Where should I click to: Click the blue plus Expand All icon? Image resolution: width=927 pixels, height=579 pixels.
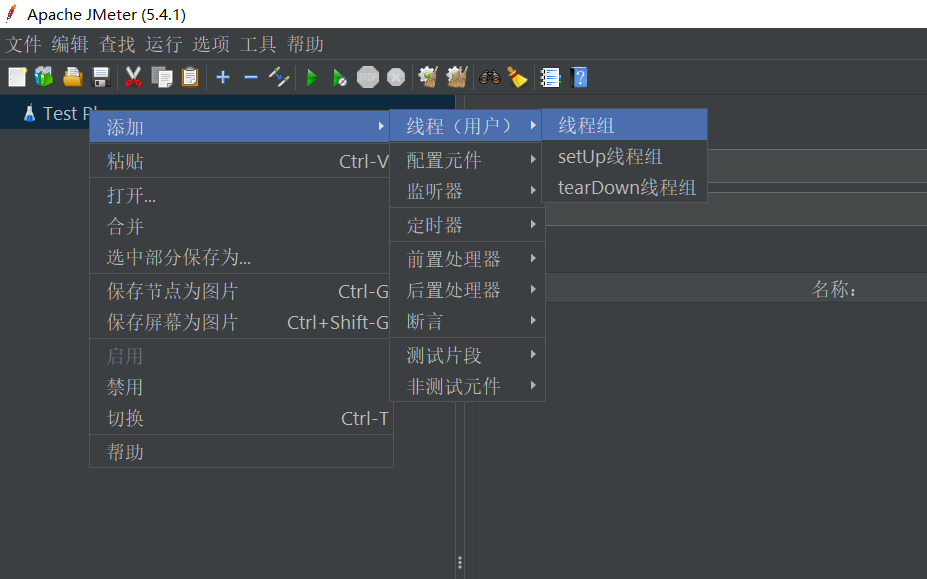(x=223, y=77)
